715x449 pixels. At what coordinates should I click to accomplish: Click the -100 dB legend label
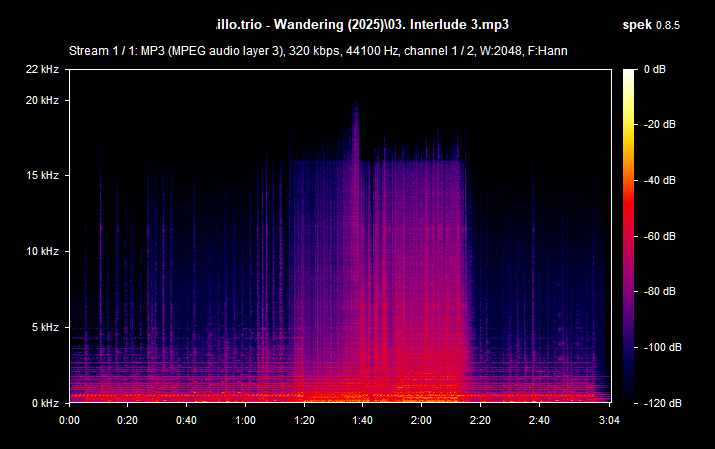(x=662, y=347)
